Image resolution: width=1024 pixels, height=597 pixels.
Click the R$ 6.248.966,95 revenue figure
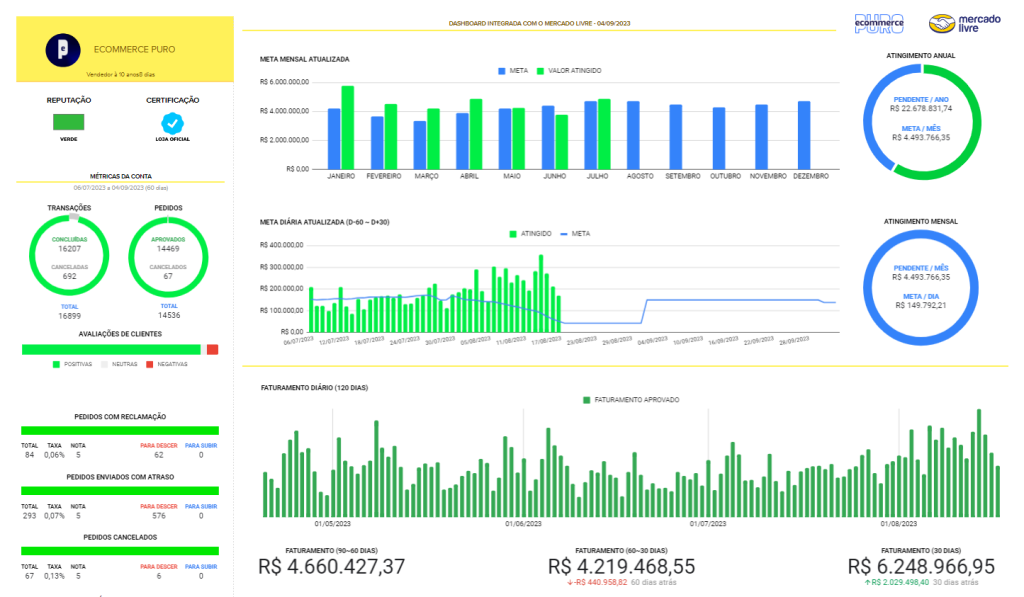[919, 566]
